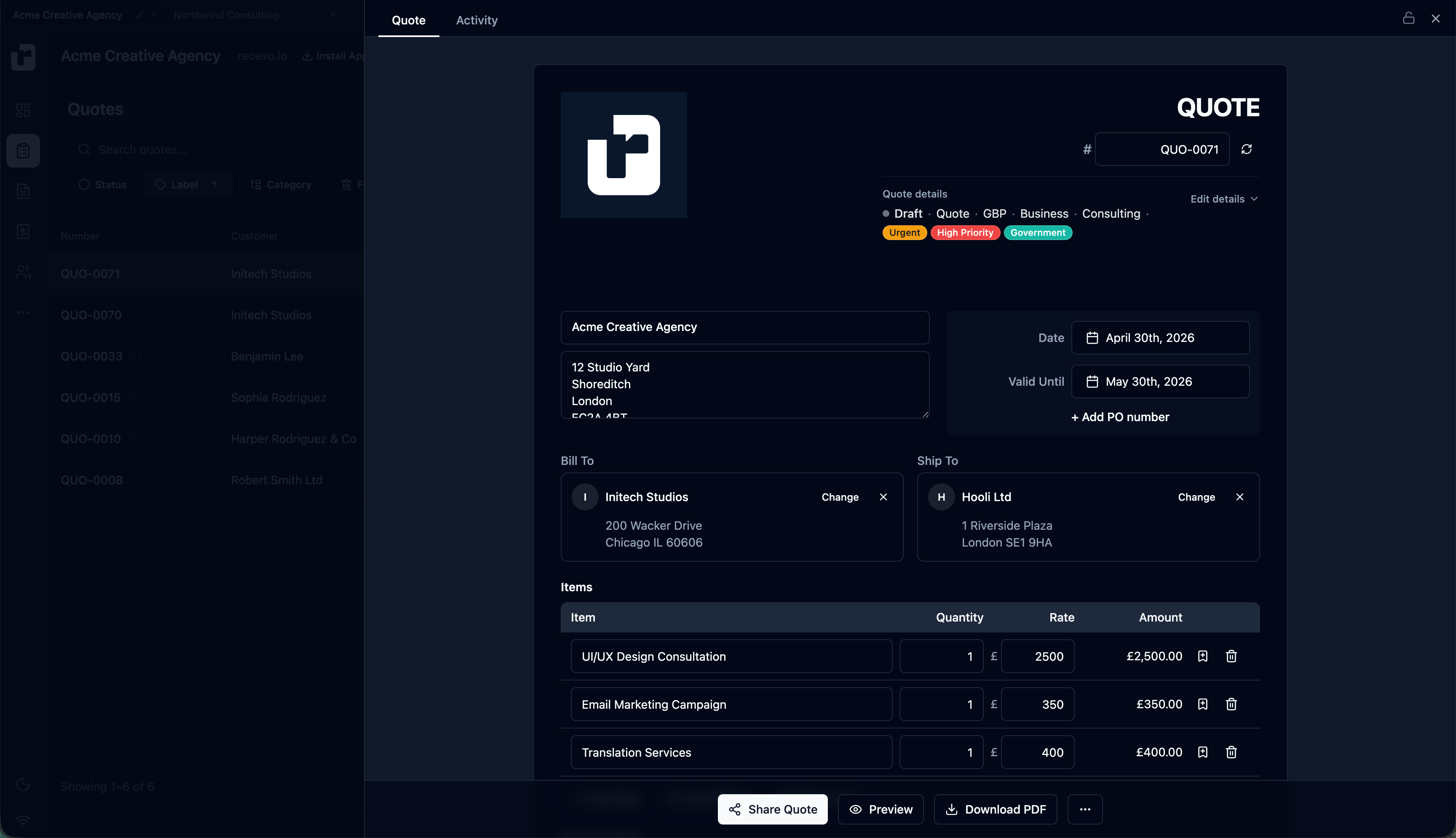Click the Translation Services name field
The height and width of the screenshot is (838, 1456).
tap(731, 752)
